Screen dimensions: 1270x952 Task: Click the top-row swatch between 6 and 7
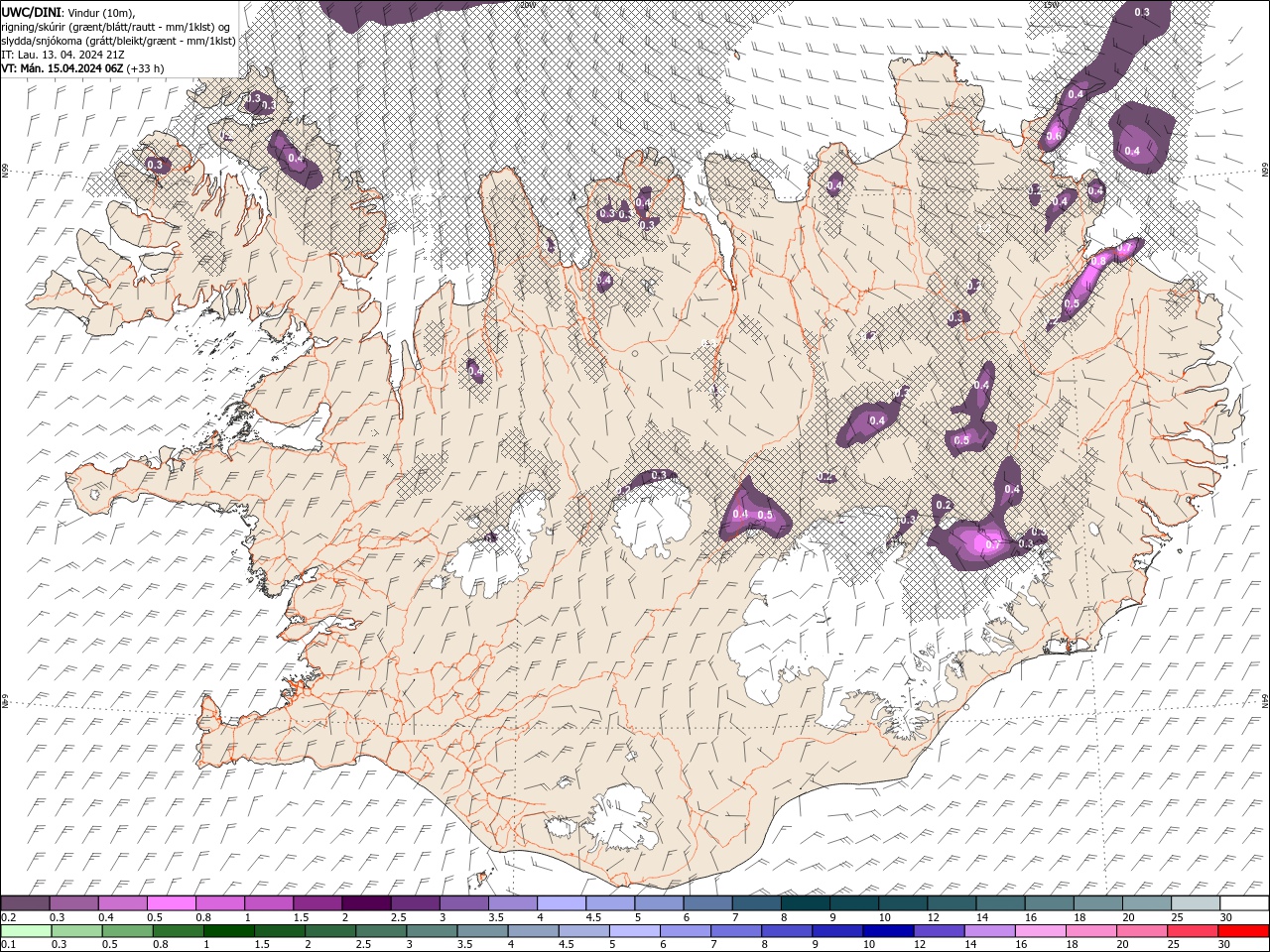[707, 903]
